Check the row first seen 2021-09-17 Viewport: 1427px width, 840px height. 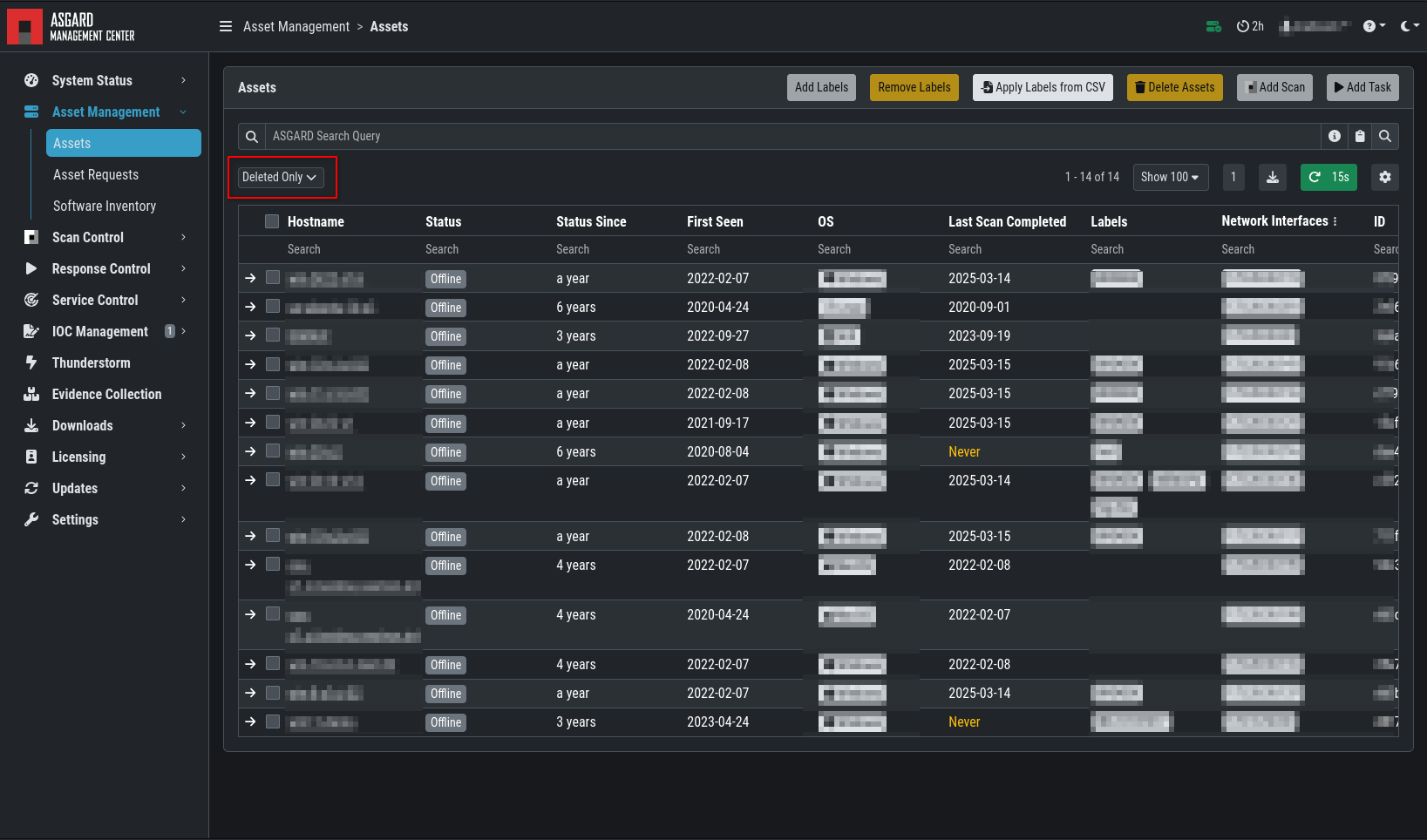(273, 423)
